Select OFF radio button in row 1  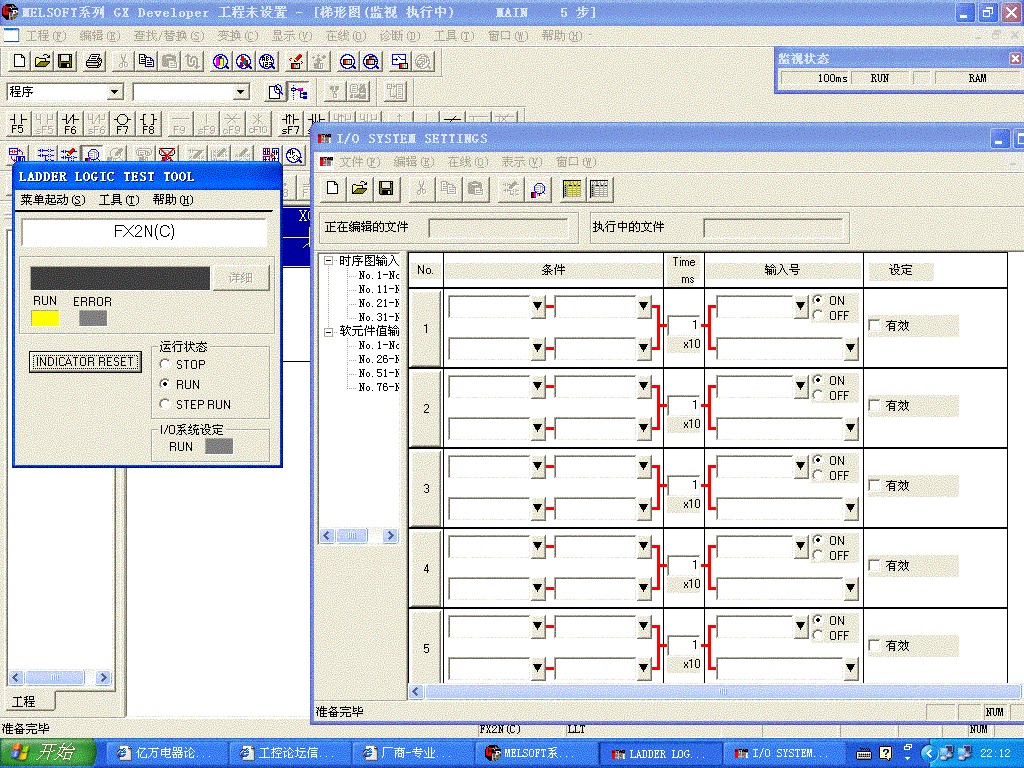tap(818, 315)
